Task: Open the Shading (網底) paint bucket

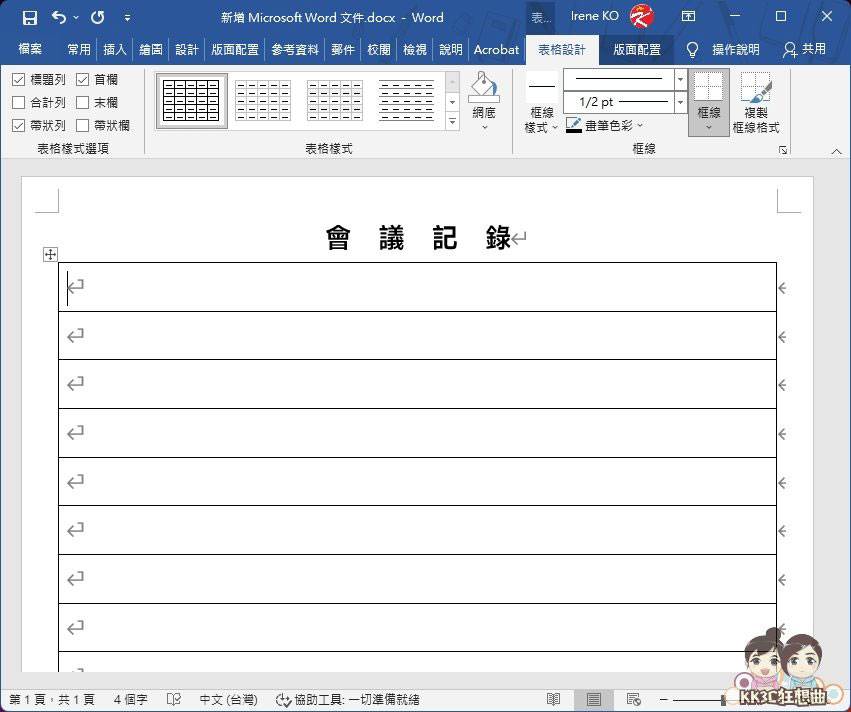Action: click(483, 89)
